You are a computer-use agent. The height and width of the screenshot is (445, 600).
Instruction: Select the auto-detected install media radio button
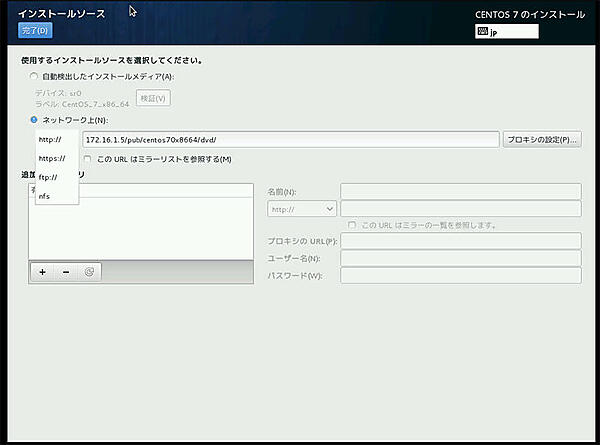click(35, 76)
